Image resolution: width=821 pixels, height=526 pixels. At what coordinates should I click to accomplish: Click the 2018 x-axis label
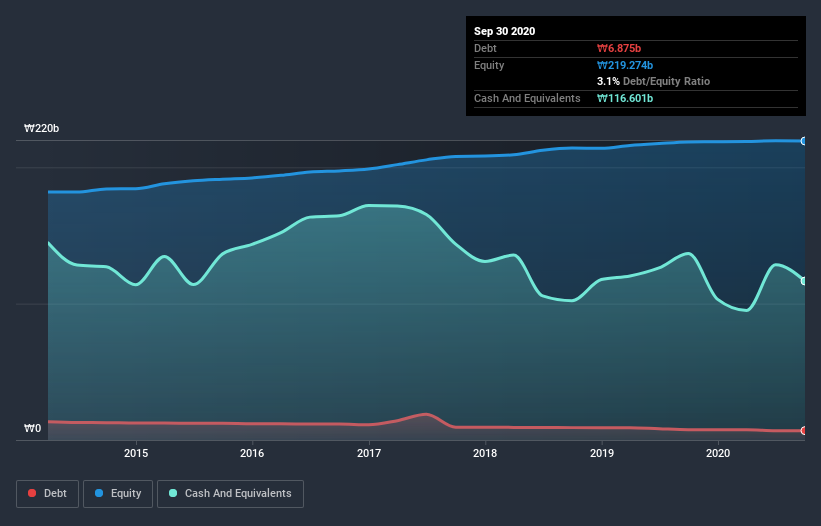coord(485,453)
